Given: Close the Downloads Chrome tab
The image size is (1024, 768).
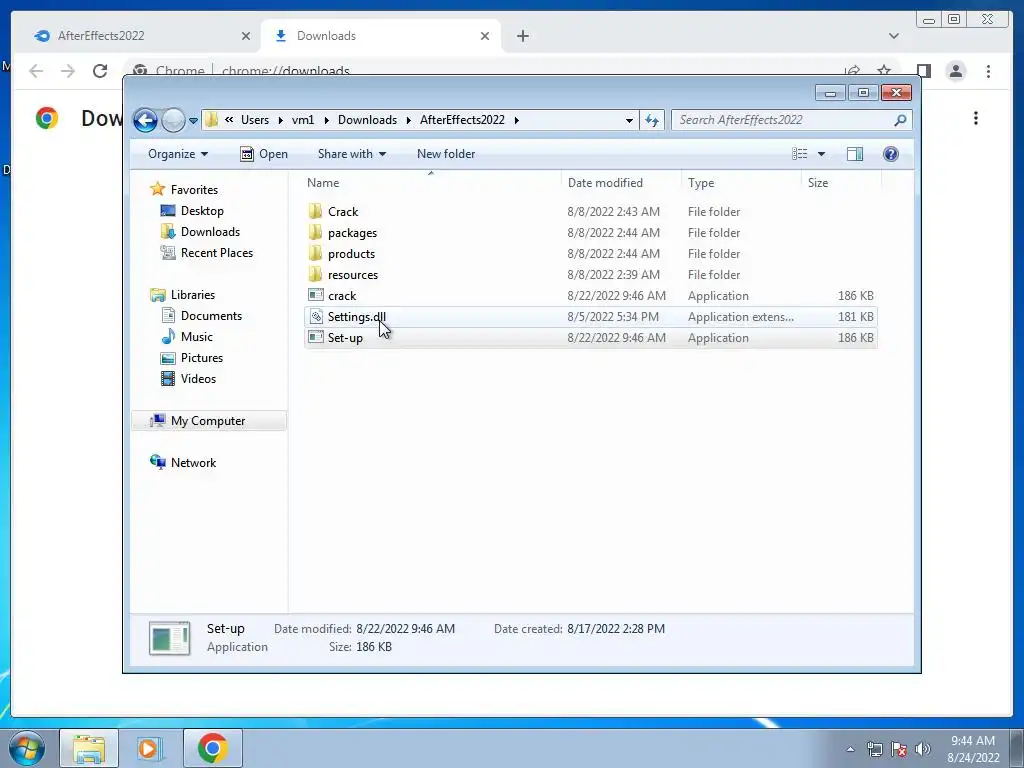Looking at the screenshot, I should 485,36.
